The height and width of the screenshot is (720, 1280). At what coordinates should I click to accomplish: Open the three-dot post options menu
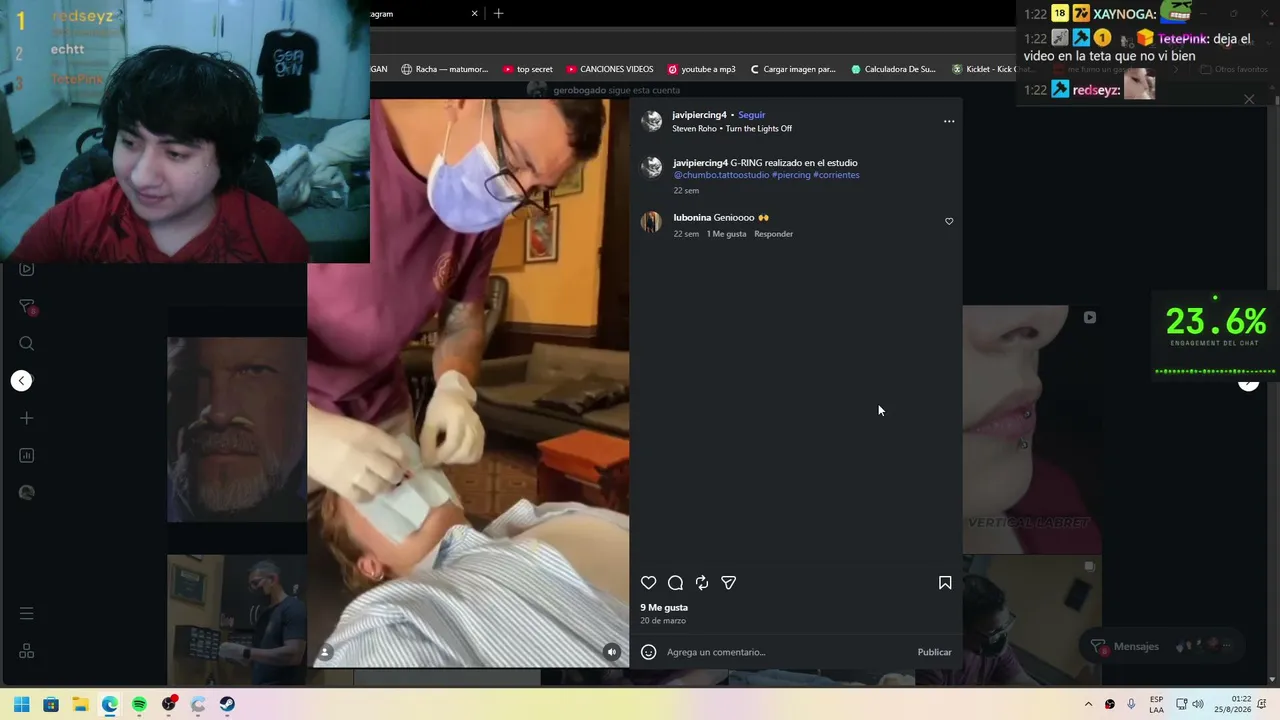949,121
